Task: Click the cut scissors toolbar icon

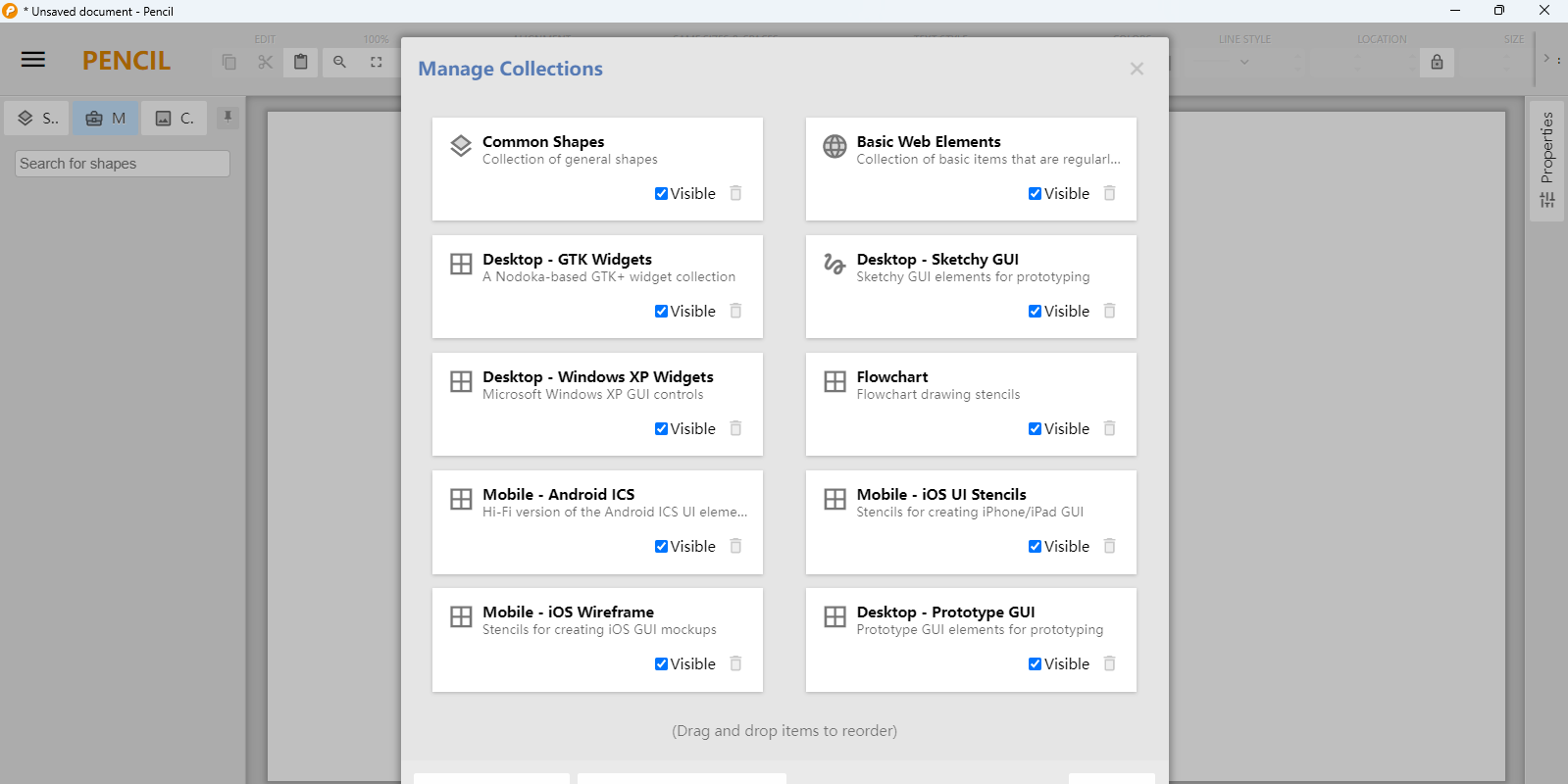Action: [265, 62]
